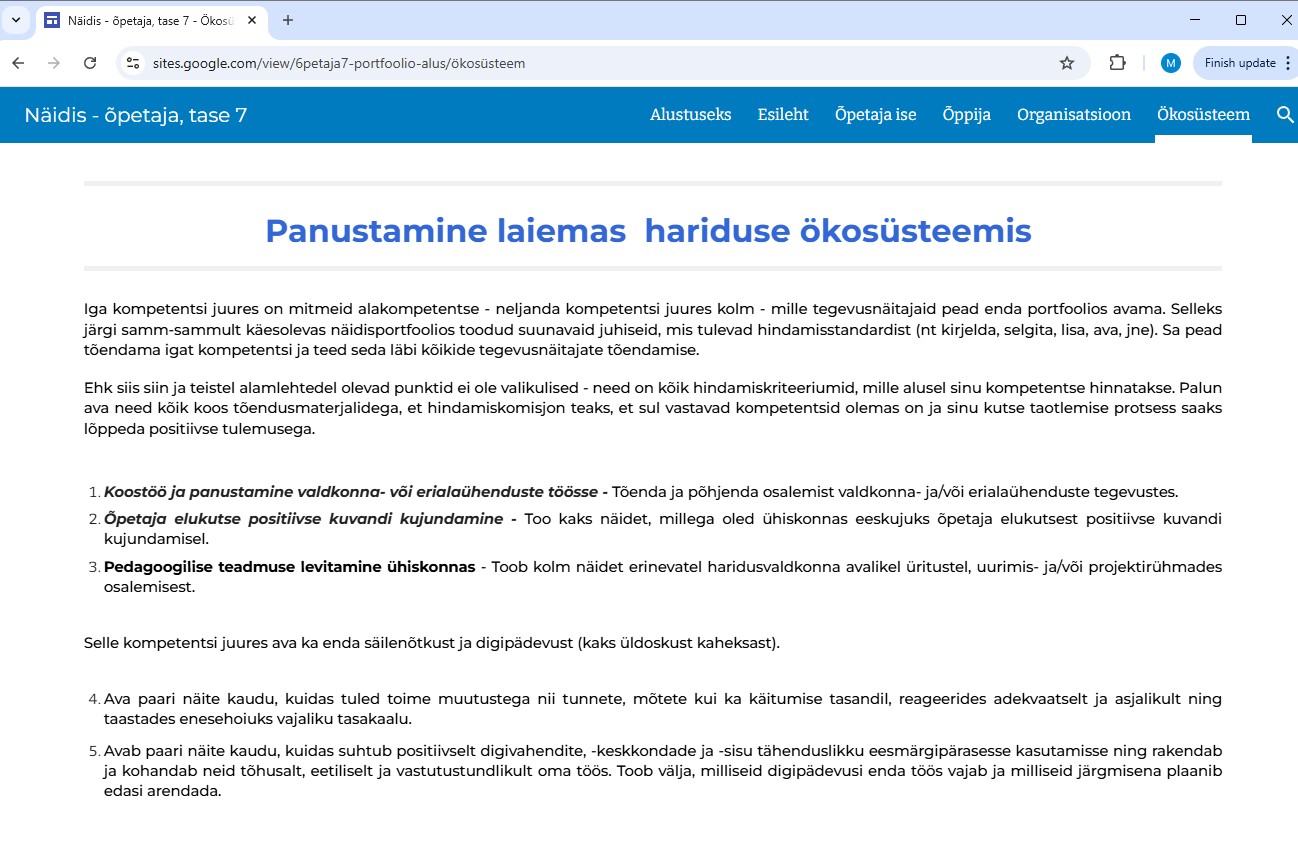Close the Näidis - õpetaja tab

[255, 20]
